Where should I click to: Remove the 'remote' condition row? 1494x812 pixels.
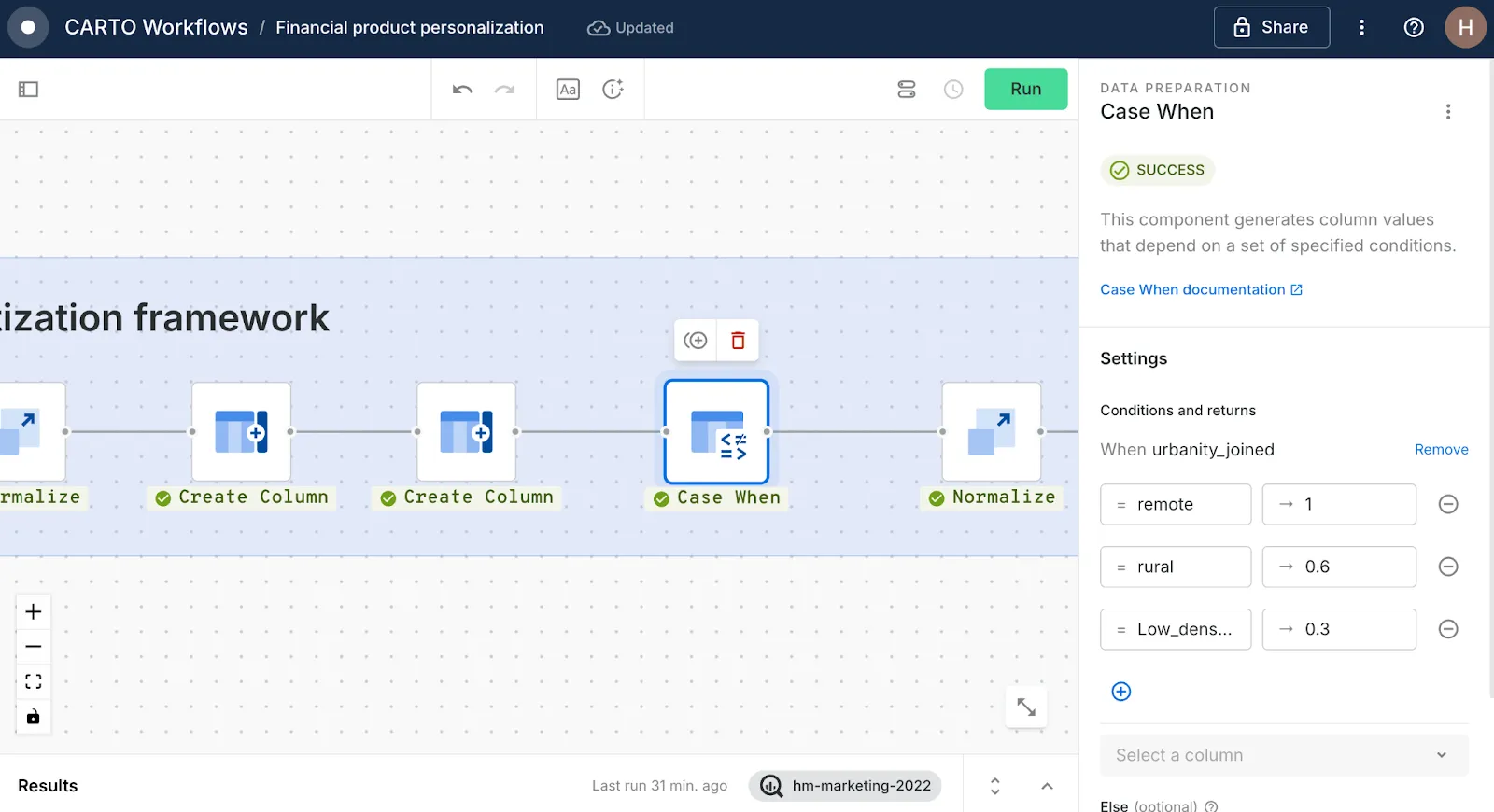(x=1448, y=504)
